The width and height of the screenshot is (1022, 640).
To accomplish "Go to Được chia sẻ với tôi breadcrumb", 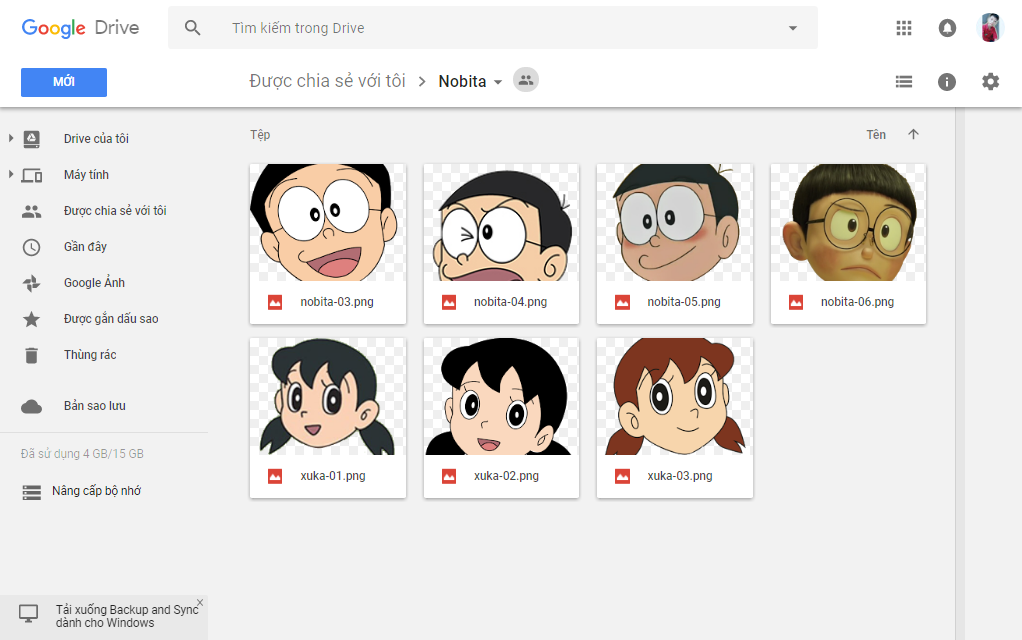I will point(327,81).
